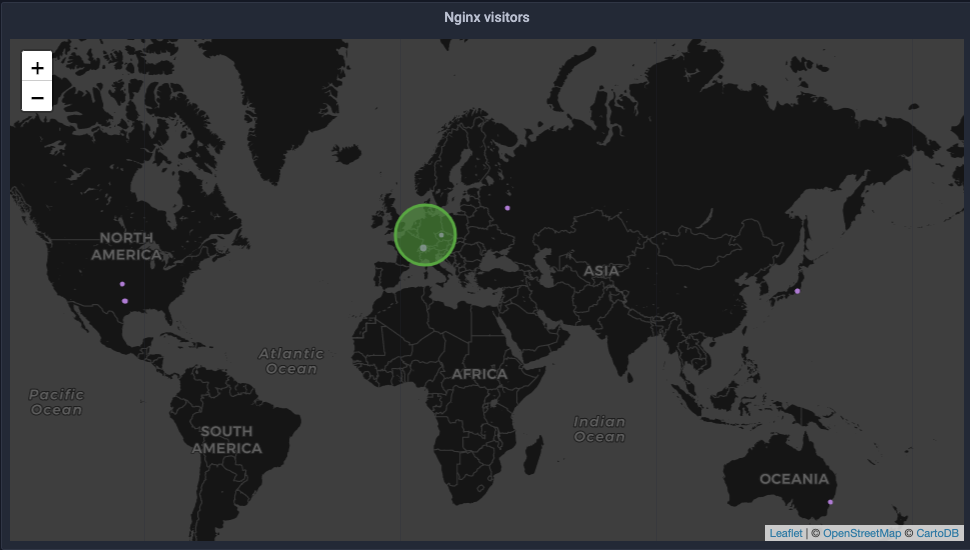Select the purple visitor dot in Russia
This screenshot has height=550, width=970.
507,208
